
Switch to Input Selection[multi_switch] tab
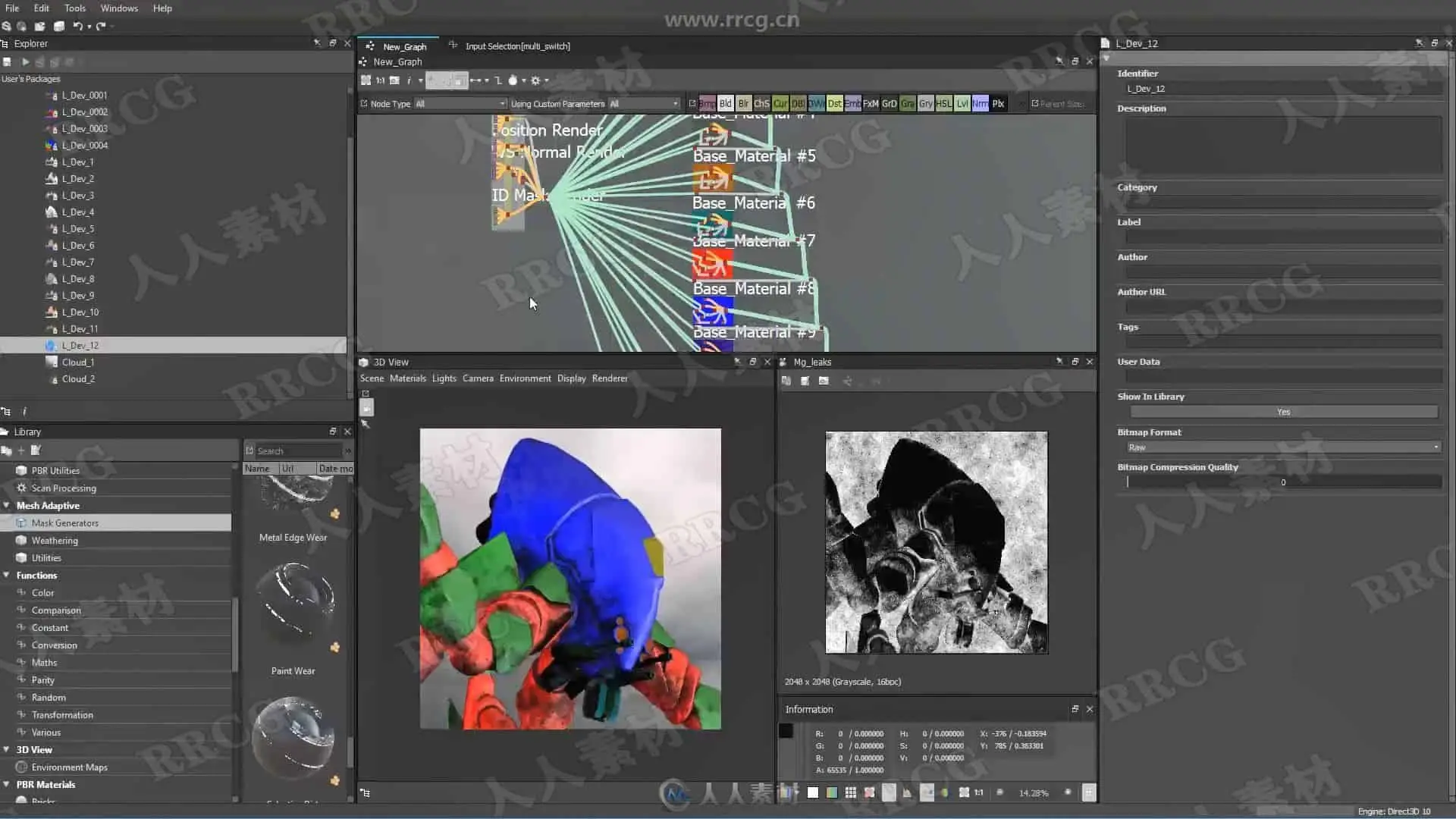tap(517, 46)
